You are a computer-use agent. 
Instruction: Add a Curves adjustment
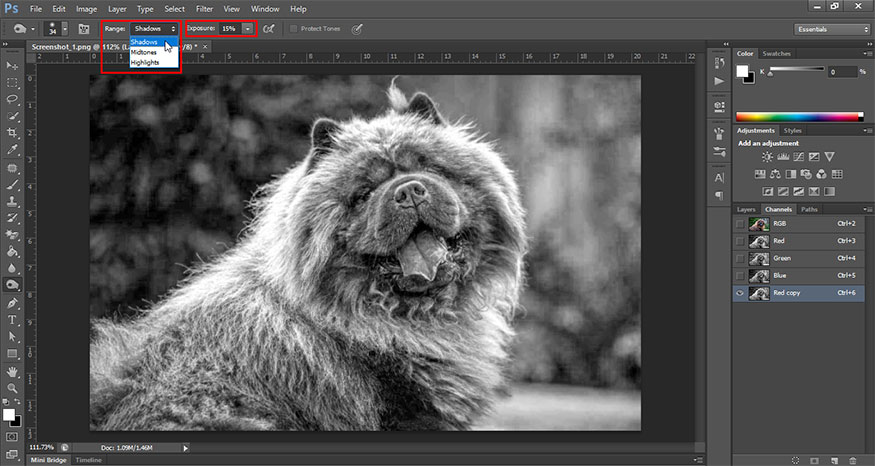point(799,157)
